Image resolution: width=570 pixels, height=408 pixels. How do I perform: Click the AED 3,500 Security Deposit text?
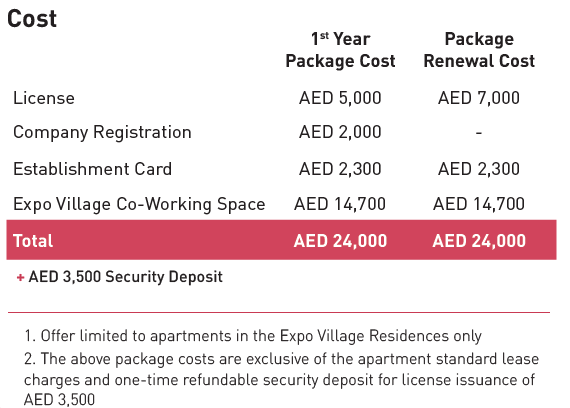tap(125, 277)
